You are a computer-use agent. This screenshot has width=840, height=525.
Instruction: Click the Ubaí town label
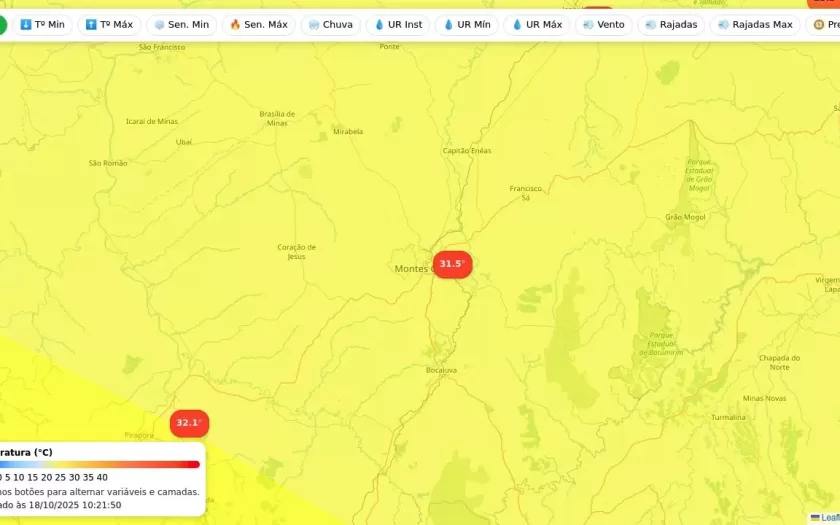[x=184, y=142]
